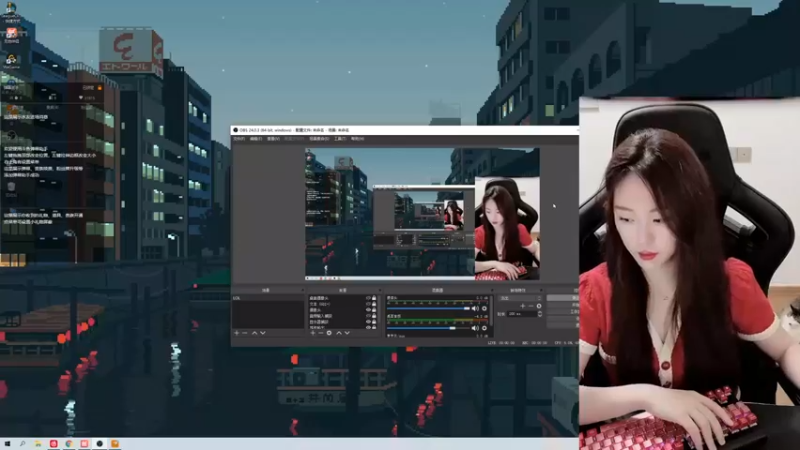Move the source up with the Sources up arrow

339,333
